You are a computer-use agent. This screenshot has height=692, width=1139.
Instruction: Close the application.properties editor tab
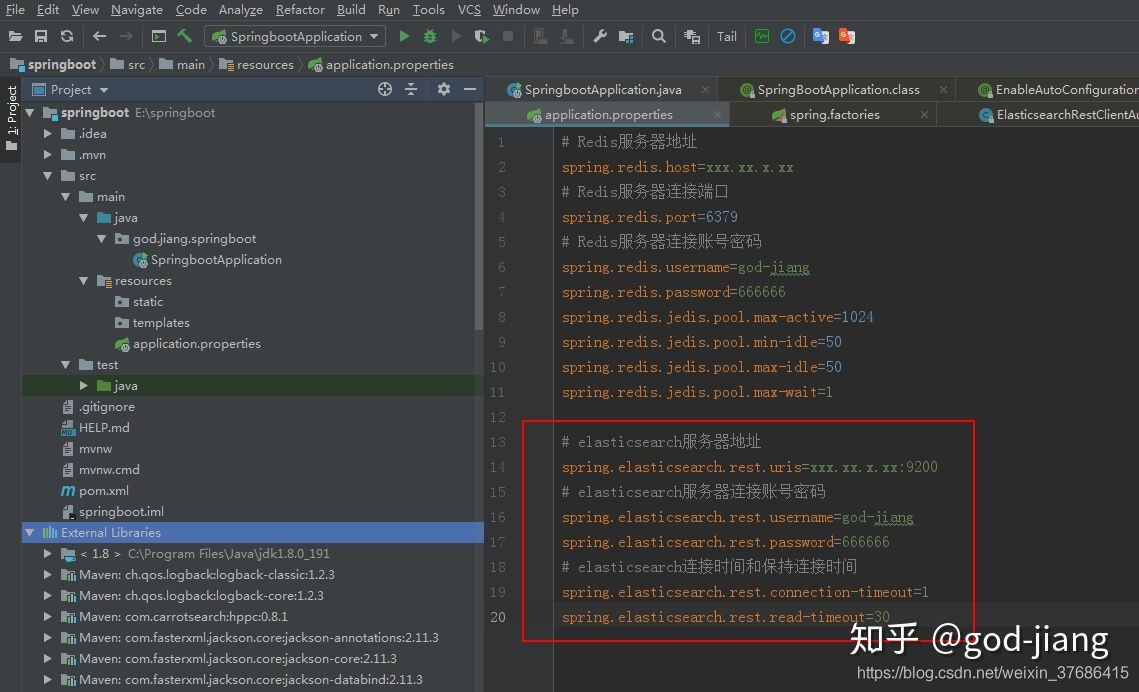click(718, 115)
